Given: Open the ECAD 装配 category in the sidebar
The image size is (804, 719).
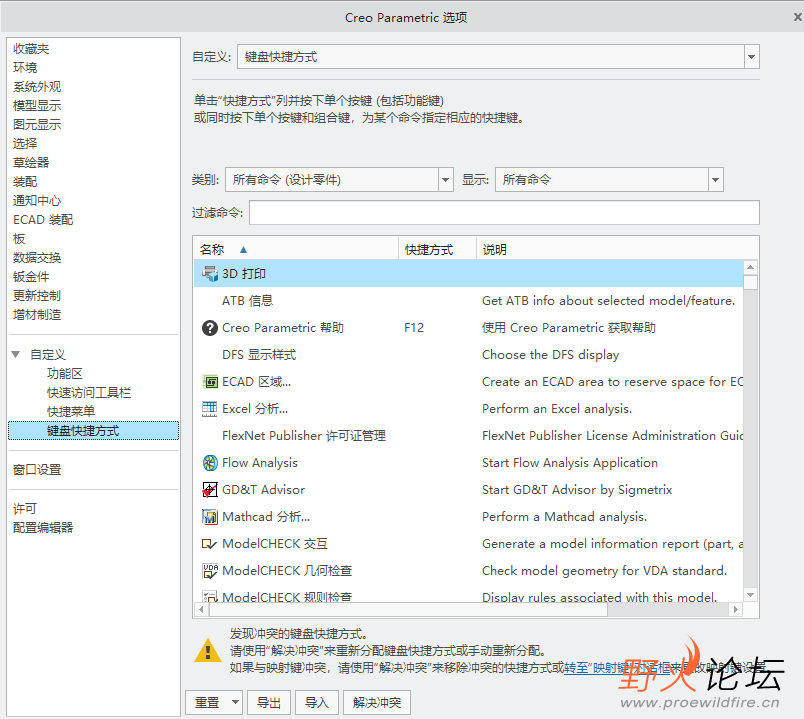Looking at the screenshot, I should point(43,219).
